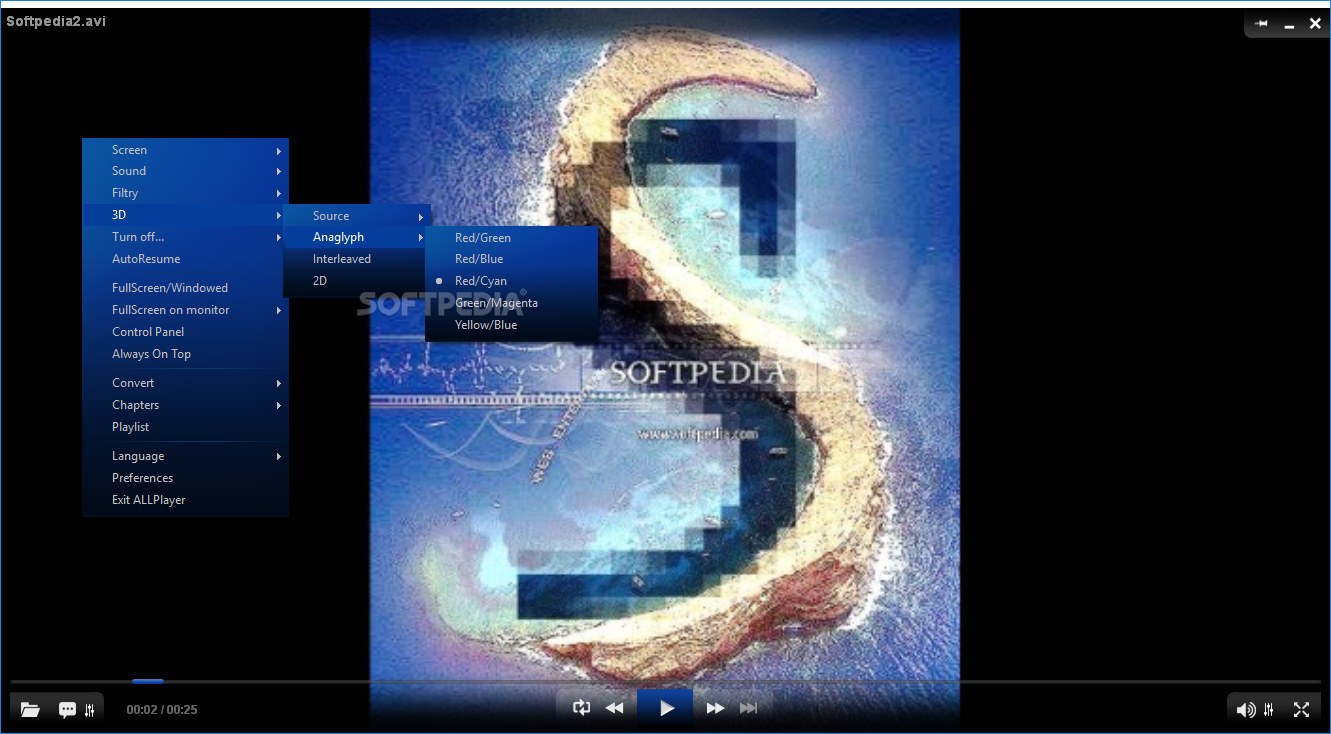Expand the Language submenu
Image resolution: width=1331 pixels, height=734 pixels.
[185, 456]
